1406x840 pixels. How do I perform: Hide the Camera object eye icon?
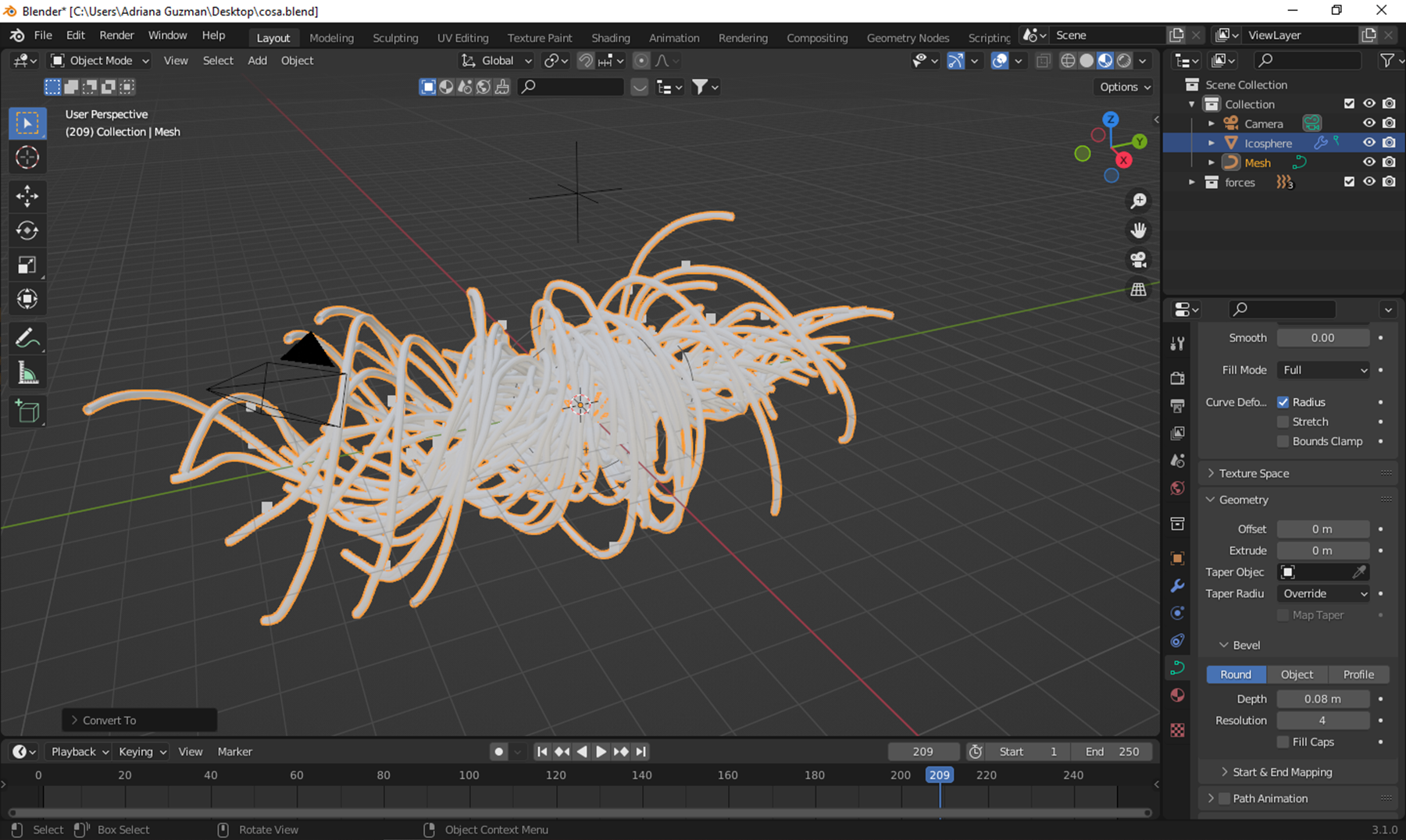click(1369, 123)
